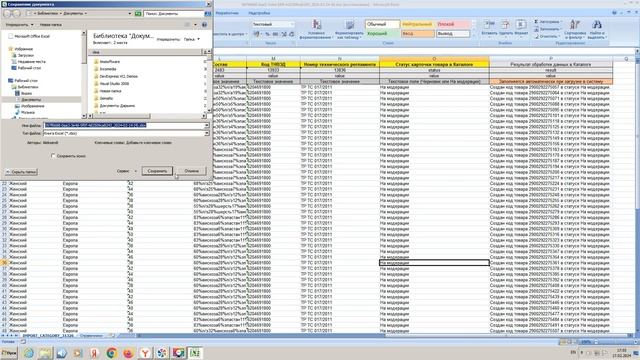Screen dimensions: 640x360
Task: Click the percent style icon in number group
Action: point(267,34)
